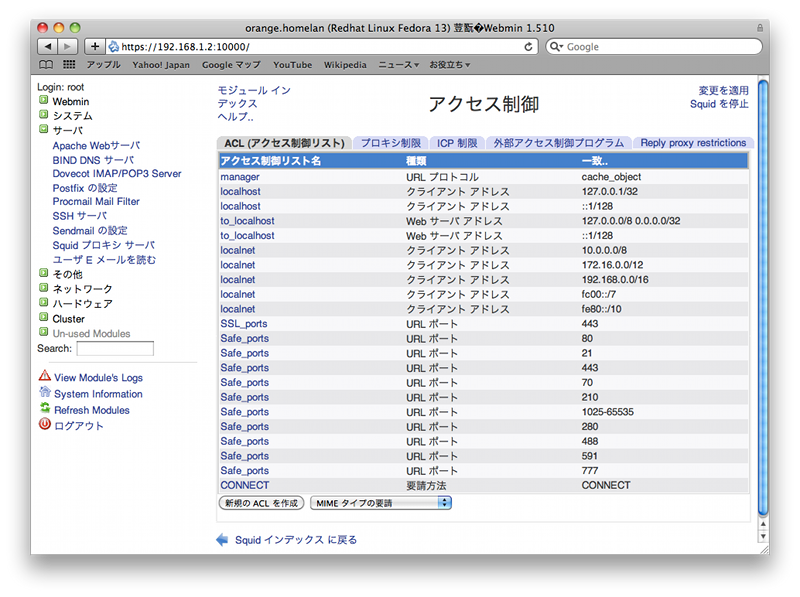Open the bookmarks book icon in the bookmarks bar
This screenshot has height=597, width=800.
46,65
